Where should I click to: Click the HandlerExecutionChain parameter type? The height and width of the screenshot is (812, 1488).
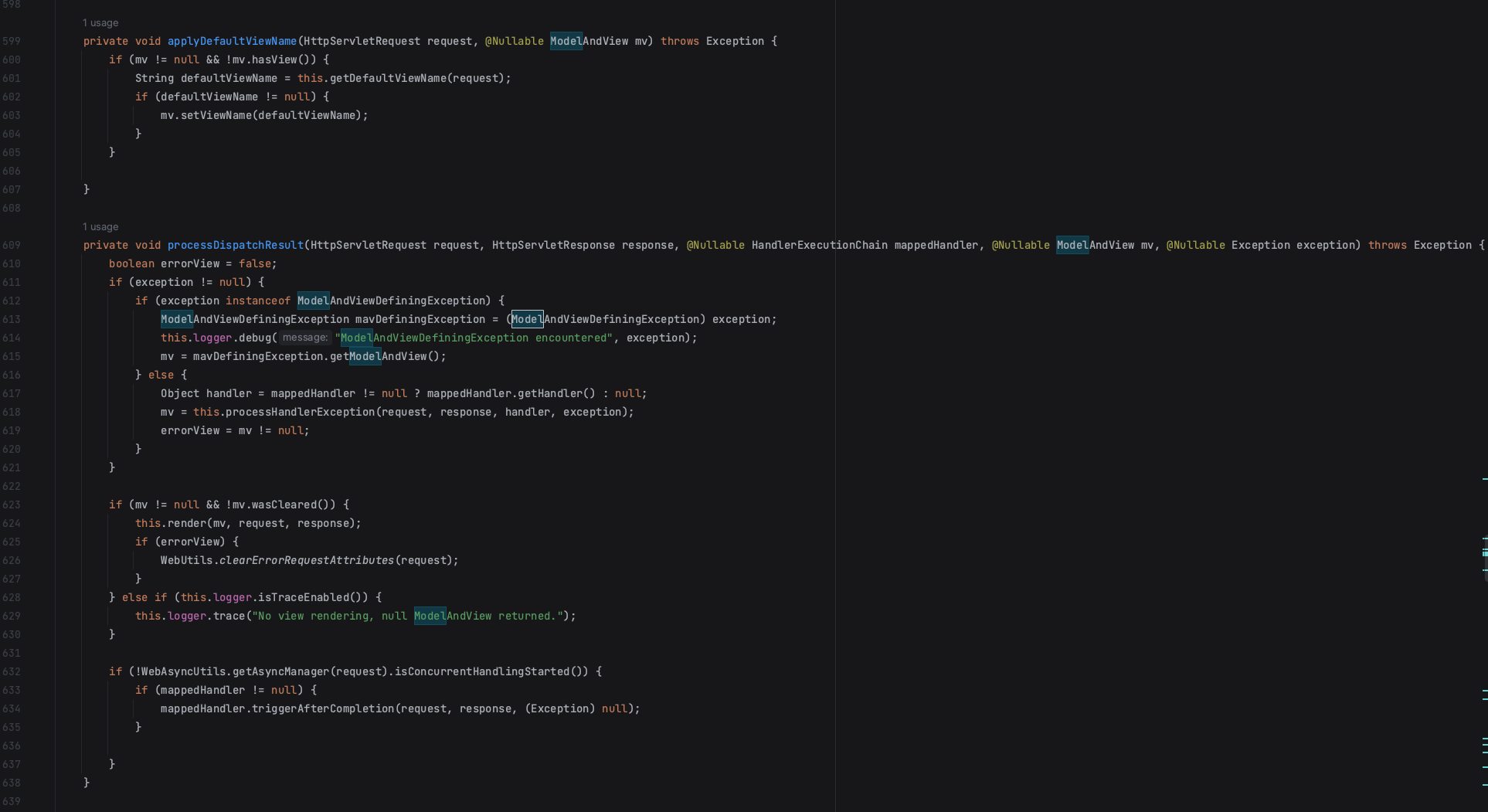(x=820, y=245)
